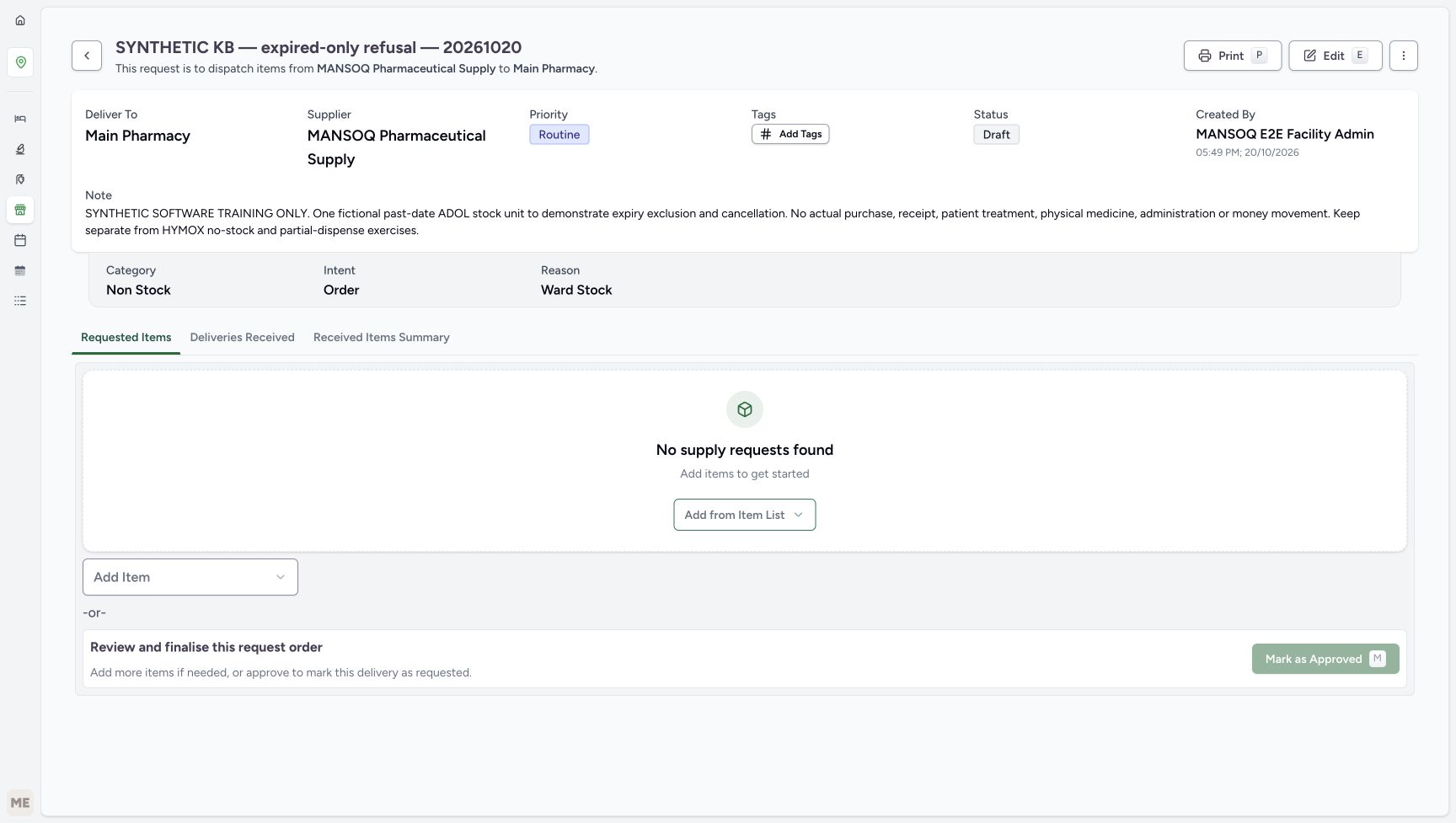Click the MANSOQ Pharmaceutical Supply supplier value

397,147
